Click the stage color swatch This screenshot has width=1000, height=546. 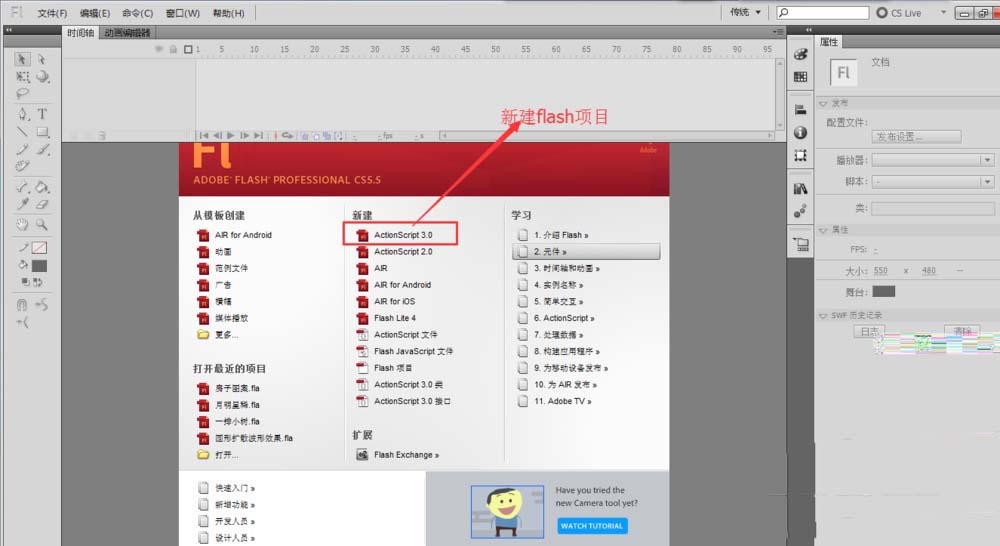[x=884, y=291]
